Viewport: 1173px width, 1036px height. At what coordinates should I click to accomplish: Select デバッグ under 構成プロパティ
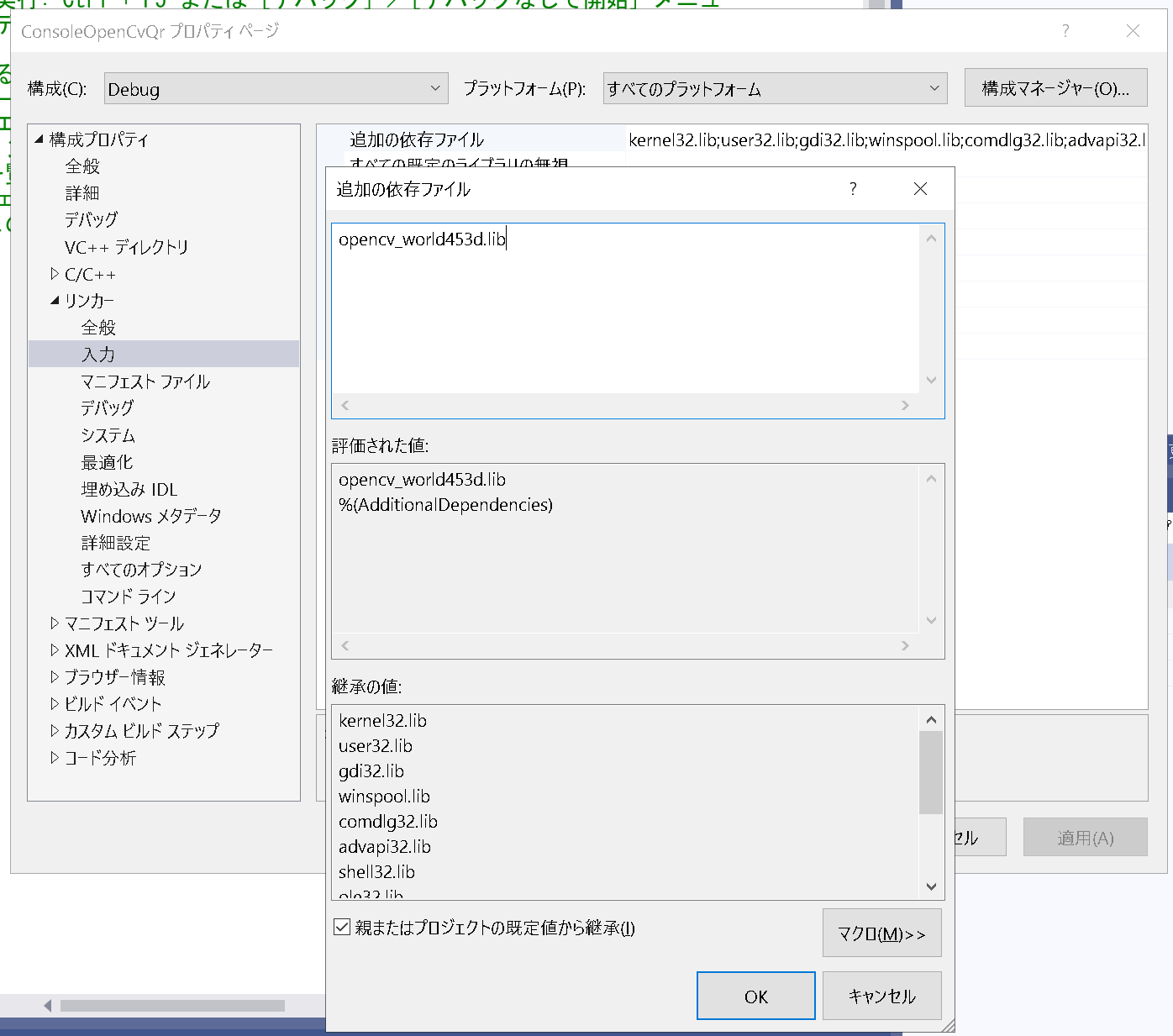tap(91, 220)
